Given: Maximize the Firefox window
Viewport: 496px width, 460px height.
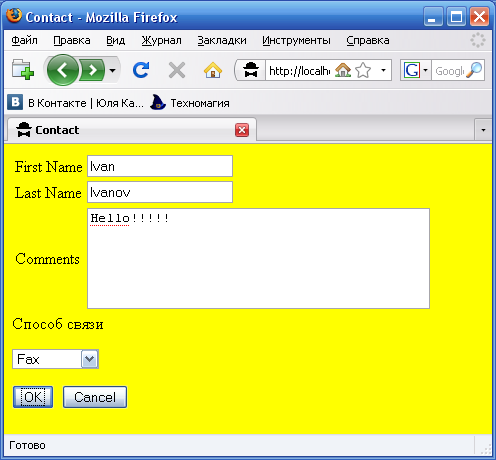Looking at the screenshot, I should 456,16.
